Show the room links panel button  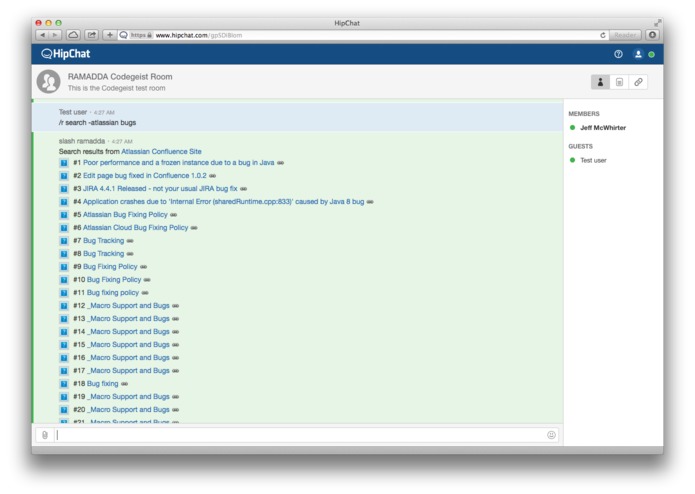[638, 82]
